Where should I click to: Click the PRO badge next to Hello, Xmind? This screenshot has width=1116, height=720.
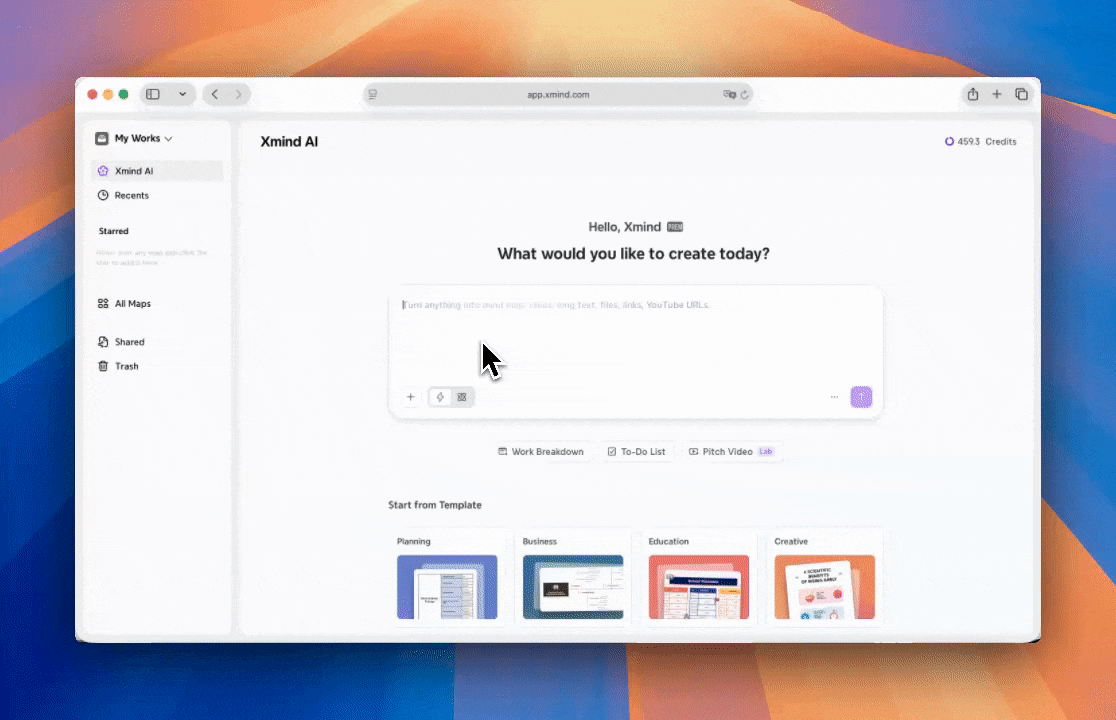675,227
